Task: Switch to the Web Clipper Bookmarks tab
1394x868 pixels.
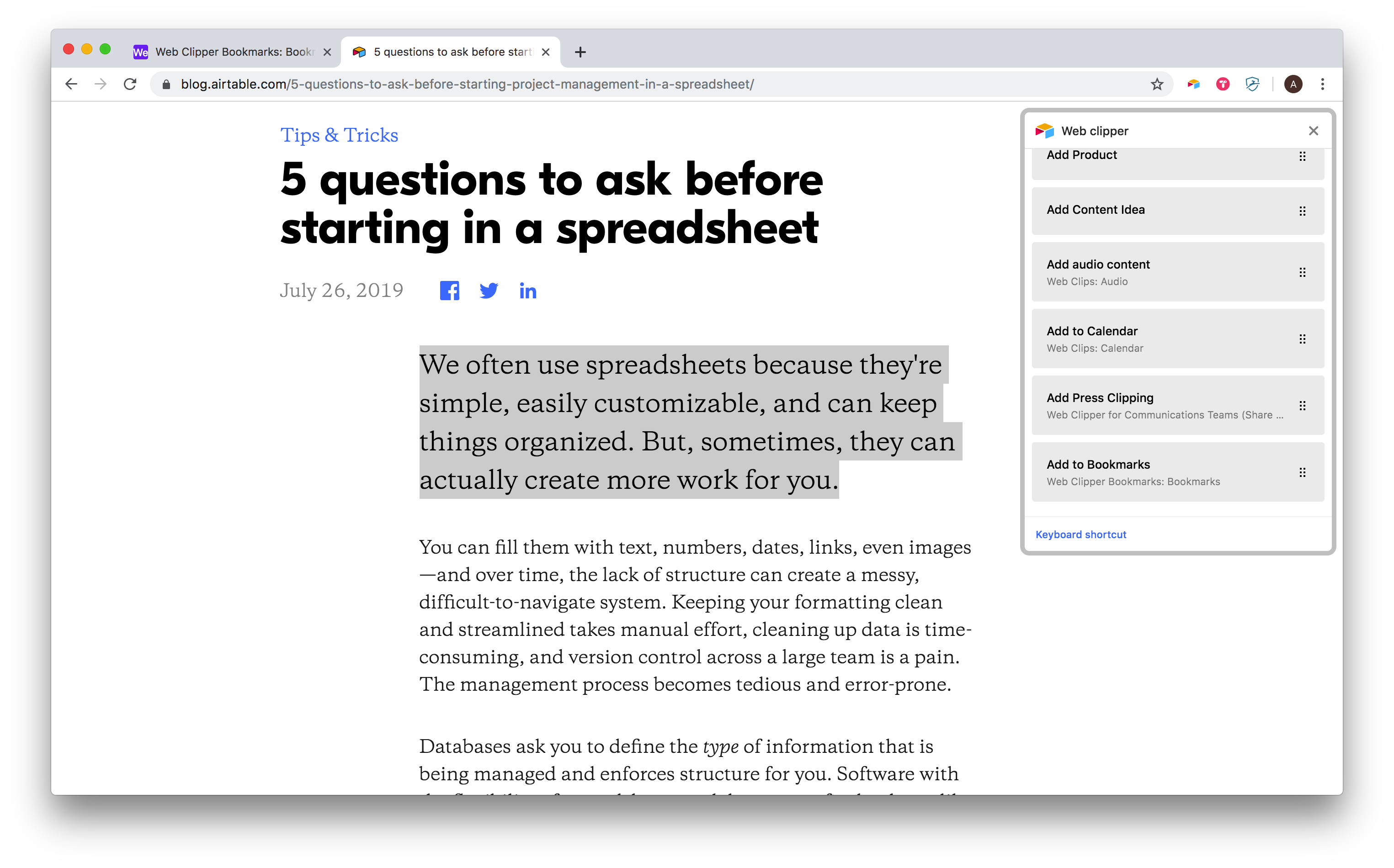Action: click(233, 52)
